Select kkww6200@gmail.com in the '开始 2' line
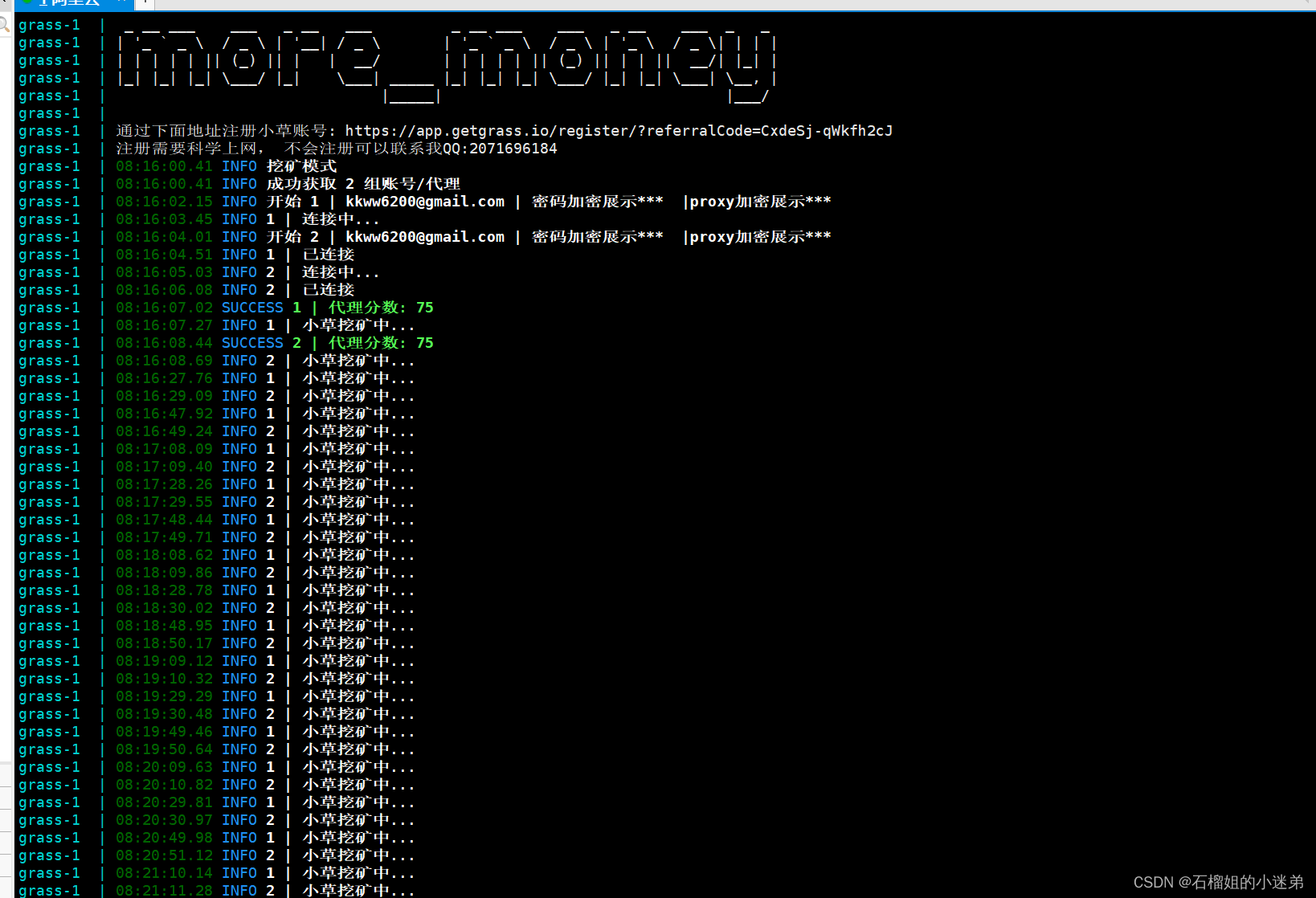Screen dimensions: 1316x898 click(425, 237)
